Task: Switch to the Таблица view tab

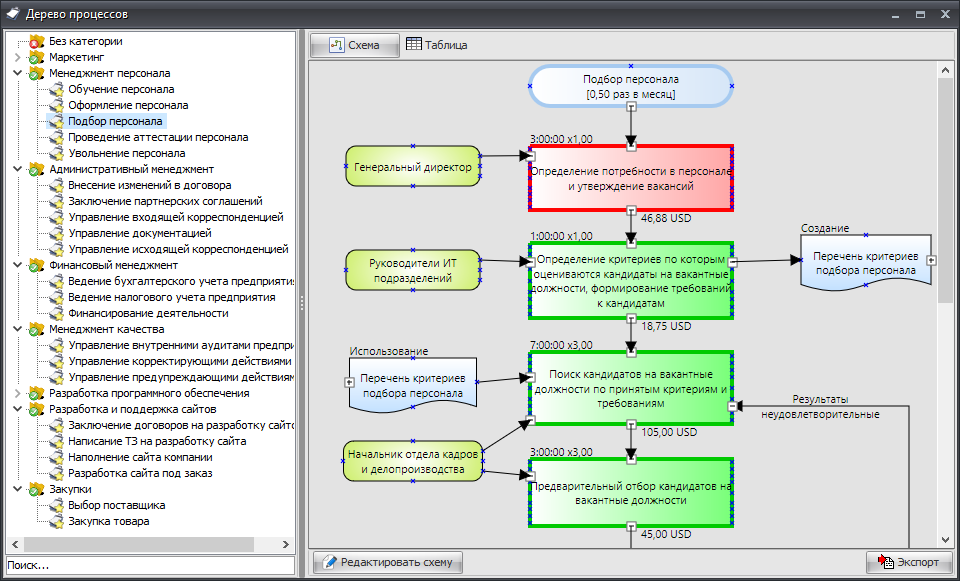Action: (437, 45)
